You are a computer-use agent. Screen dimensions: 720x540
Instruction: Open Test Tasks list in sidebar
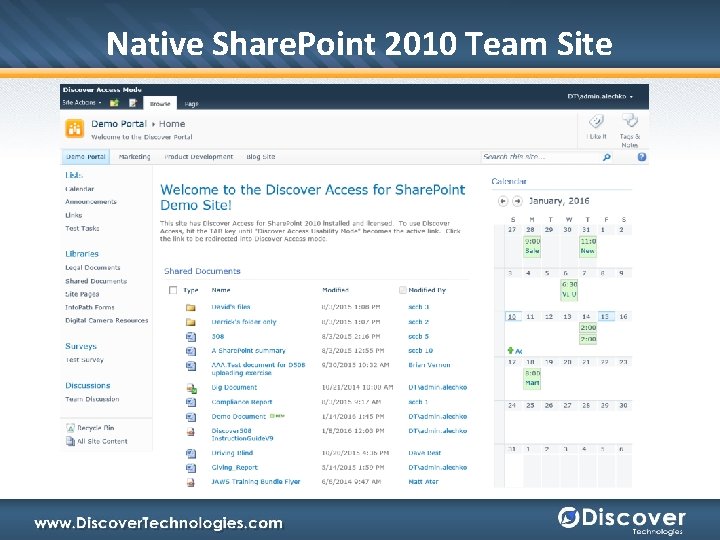[x=82, y=228]
